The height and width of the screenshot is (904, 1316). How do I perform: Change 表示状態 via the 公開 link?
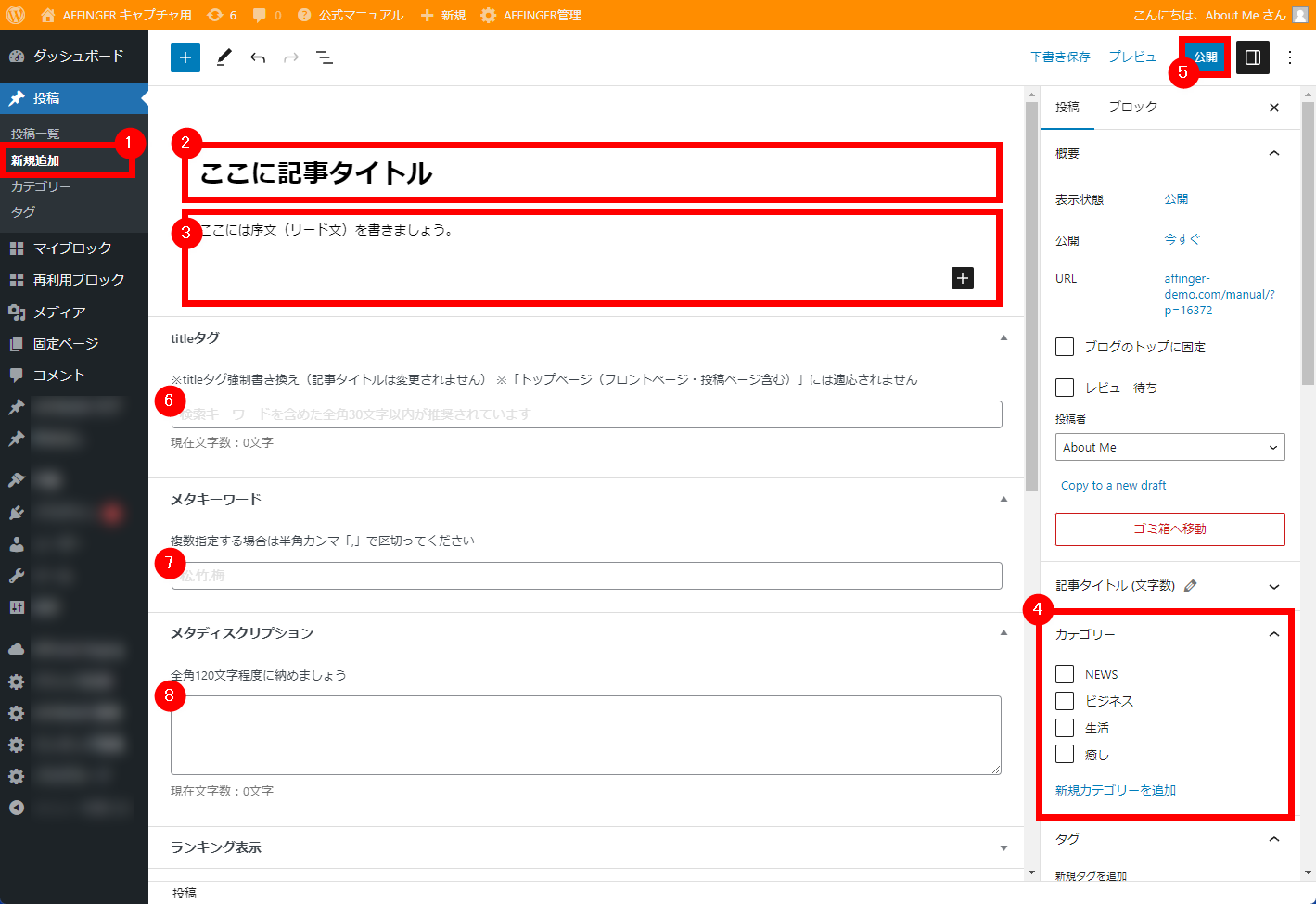click(x=1176, y=199)
